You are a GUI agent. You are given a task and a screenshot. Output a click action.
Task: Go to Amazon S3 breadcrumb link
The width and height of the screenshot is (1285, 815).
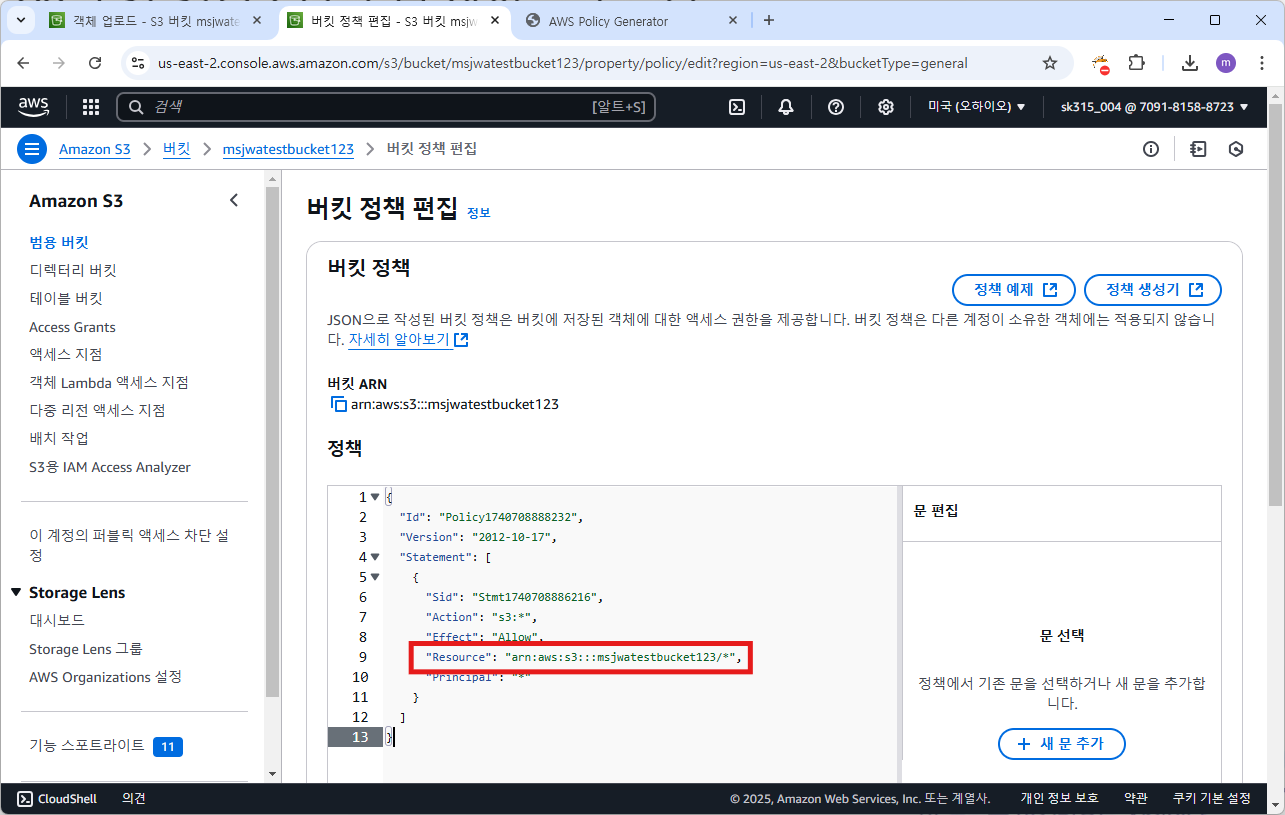pos(95,149)
